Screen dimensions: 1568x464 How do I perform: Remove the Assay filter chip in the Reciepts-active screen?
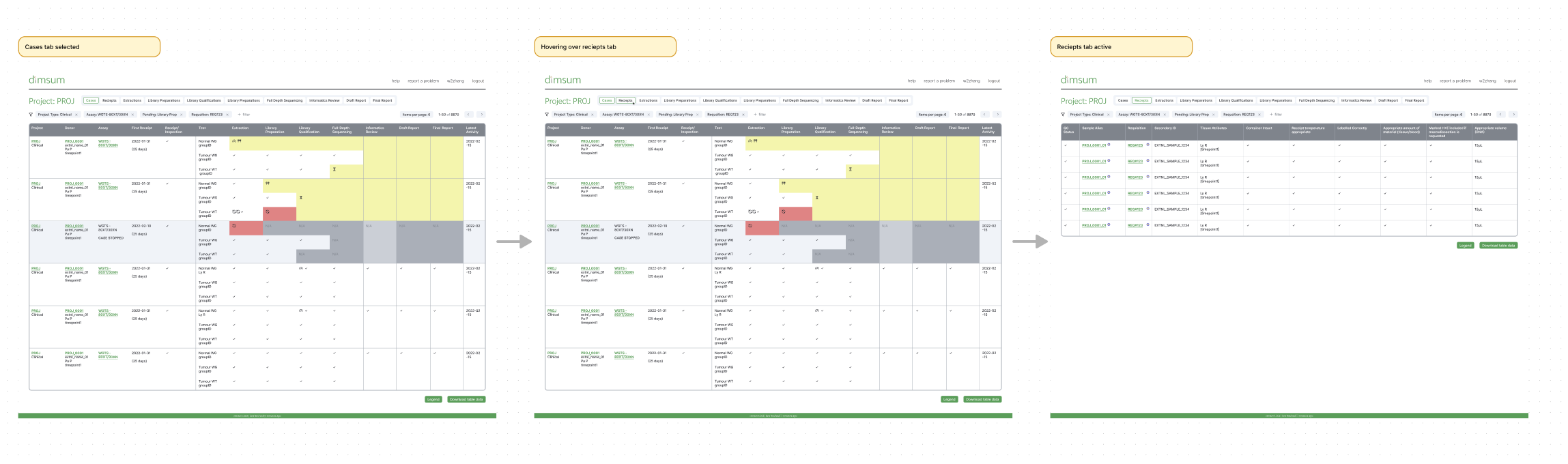click(1165, 115)
